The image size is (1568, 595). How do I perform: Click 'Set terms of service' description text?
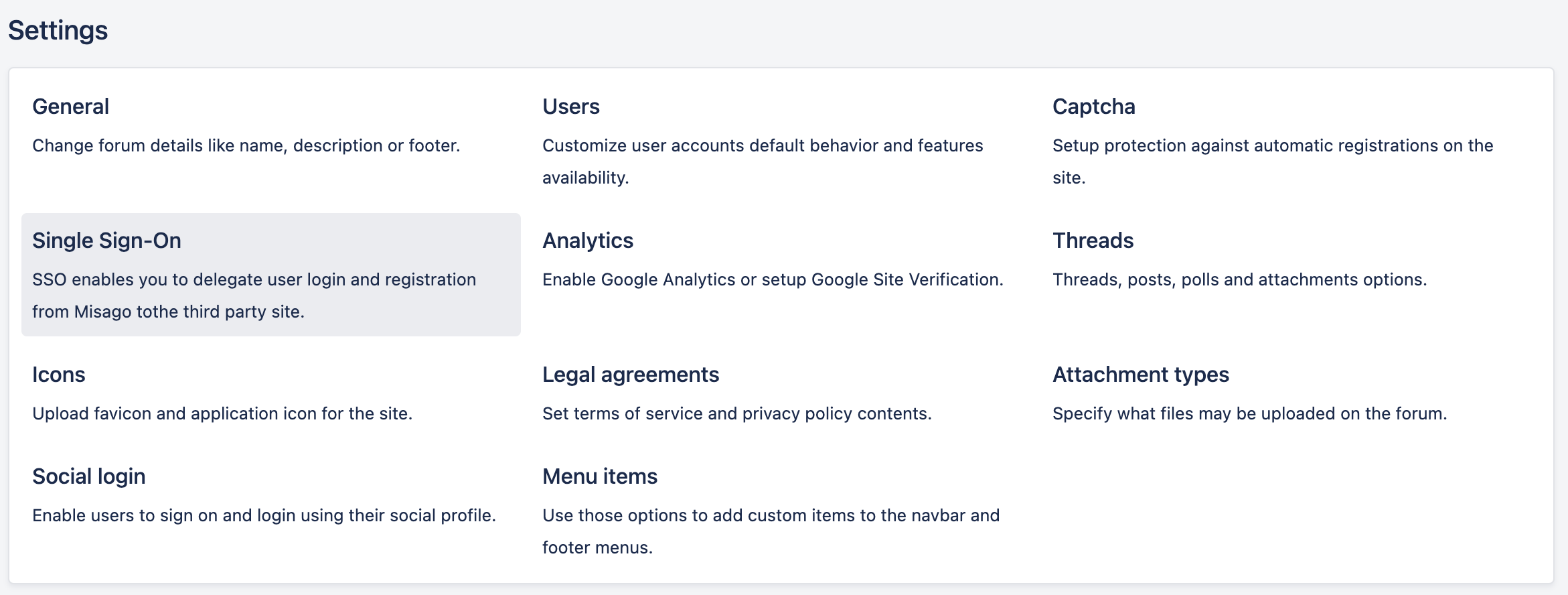[x=736, y=413]
